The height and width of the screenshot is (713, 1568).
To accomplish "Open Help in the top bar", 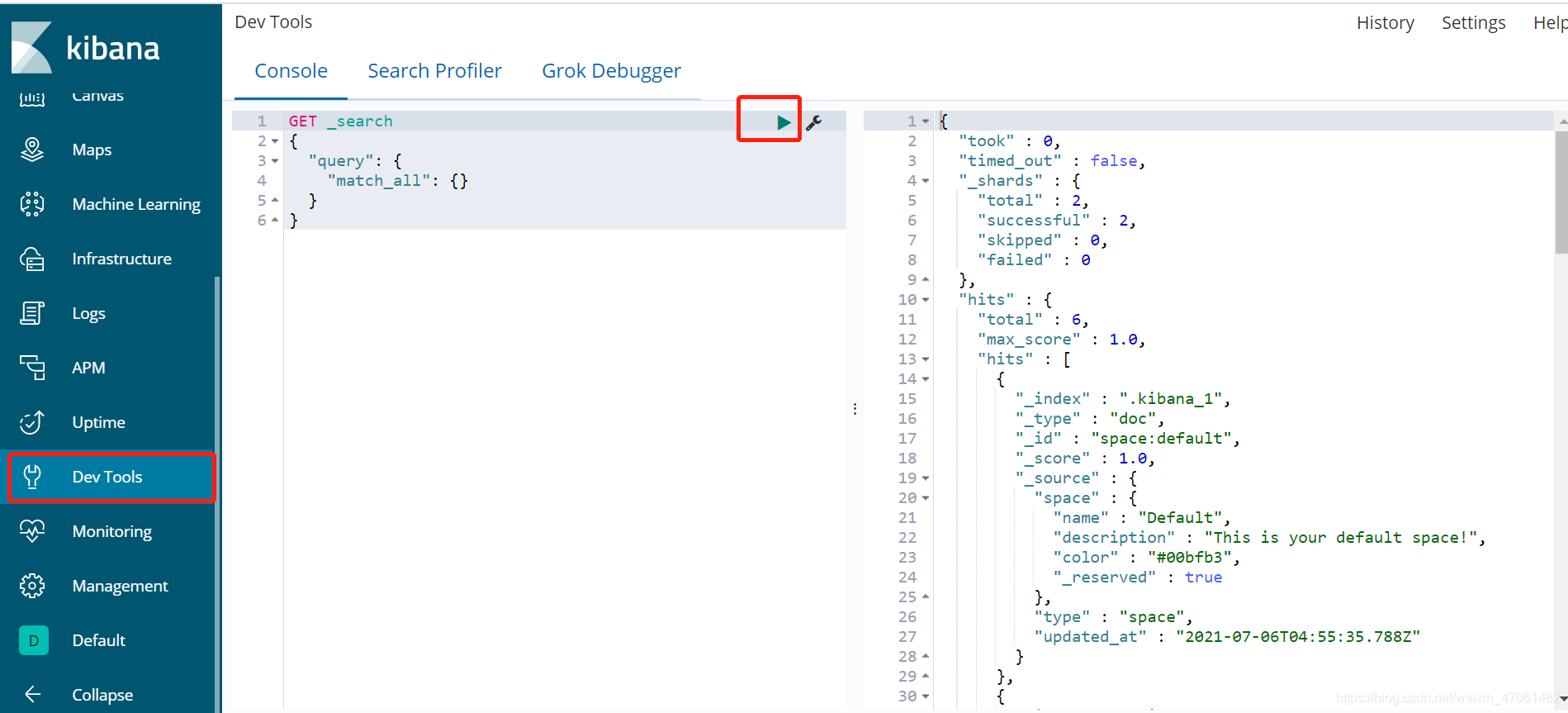I will [1550, 23].
